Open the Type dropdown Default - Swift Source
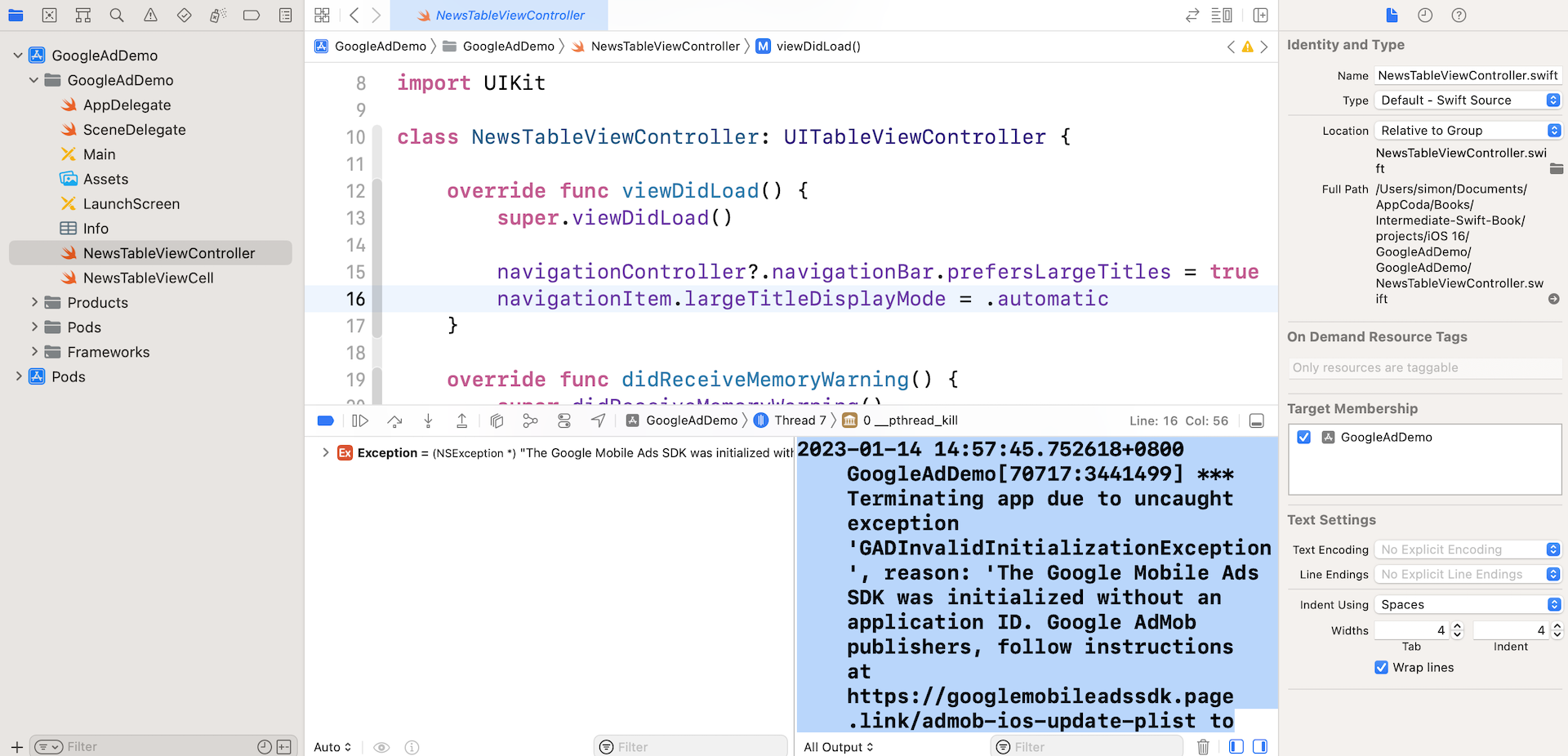 click(1468, 100)
